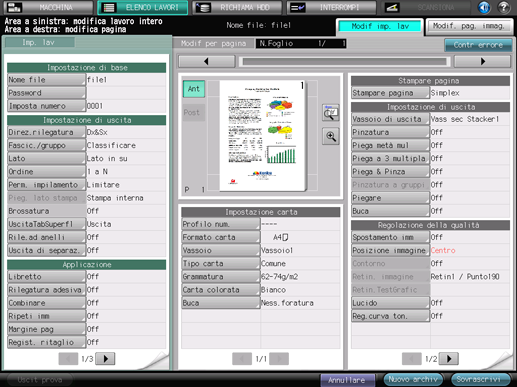Viewport: 517px width, 387px height.
Task: Open the Vassoio di uscita setting
Action: (x=390, y=119)
